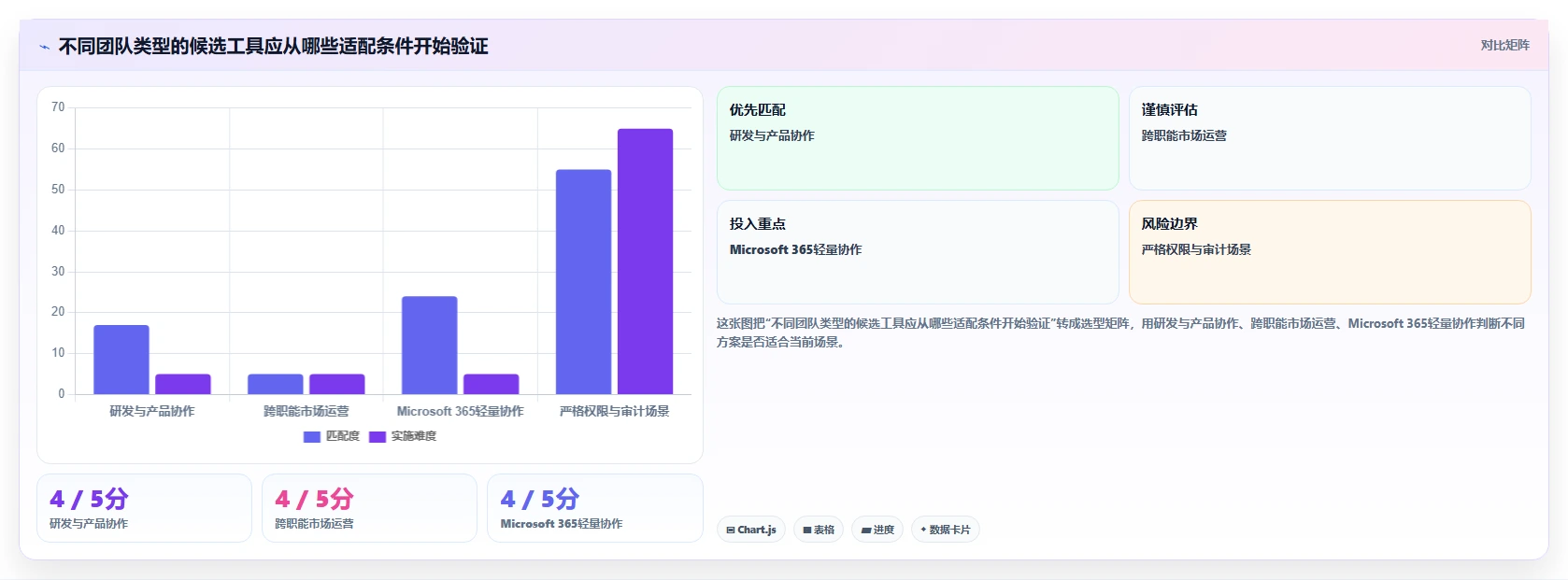This screenshot has width=1568, height=580.
Task: Click the x-axis label 跨职能市场运营
Action: [306, 411]
